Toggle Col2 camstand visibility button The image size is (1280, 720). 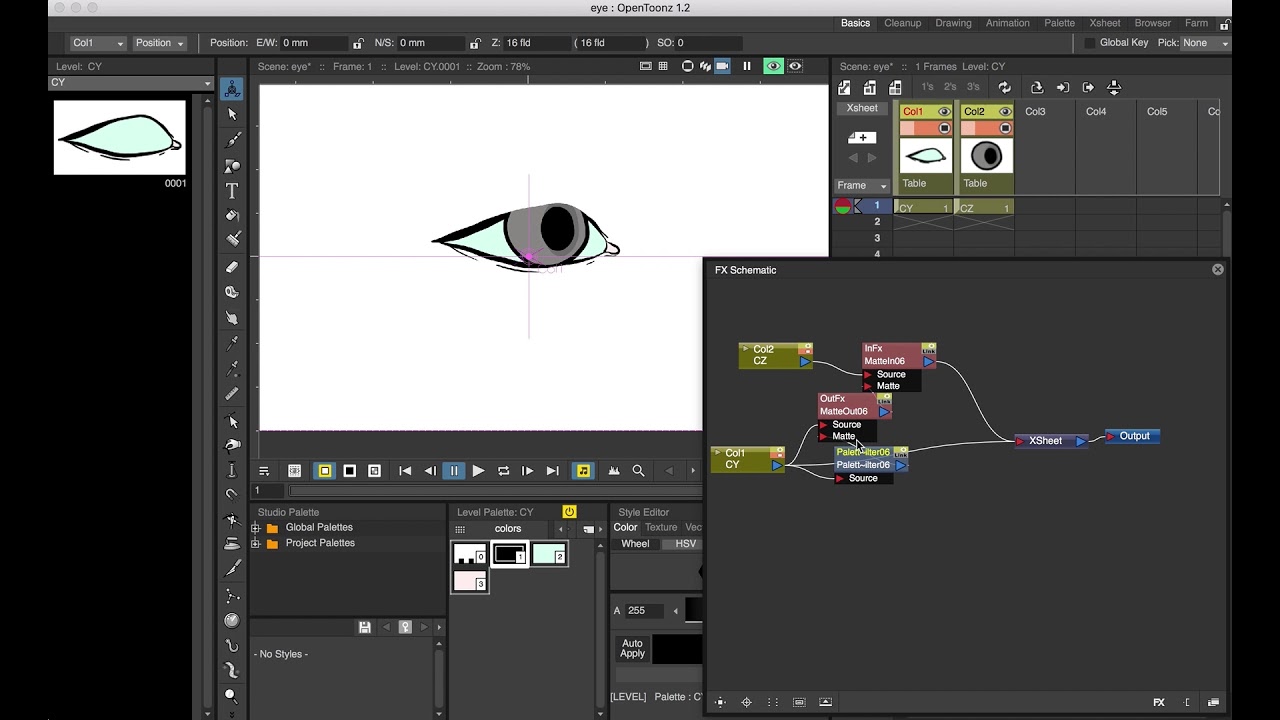pos(1005,128)
